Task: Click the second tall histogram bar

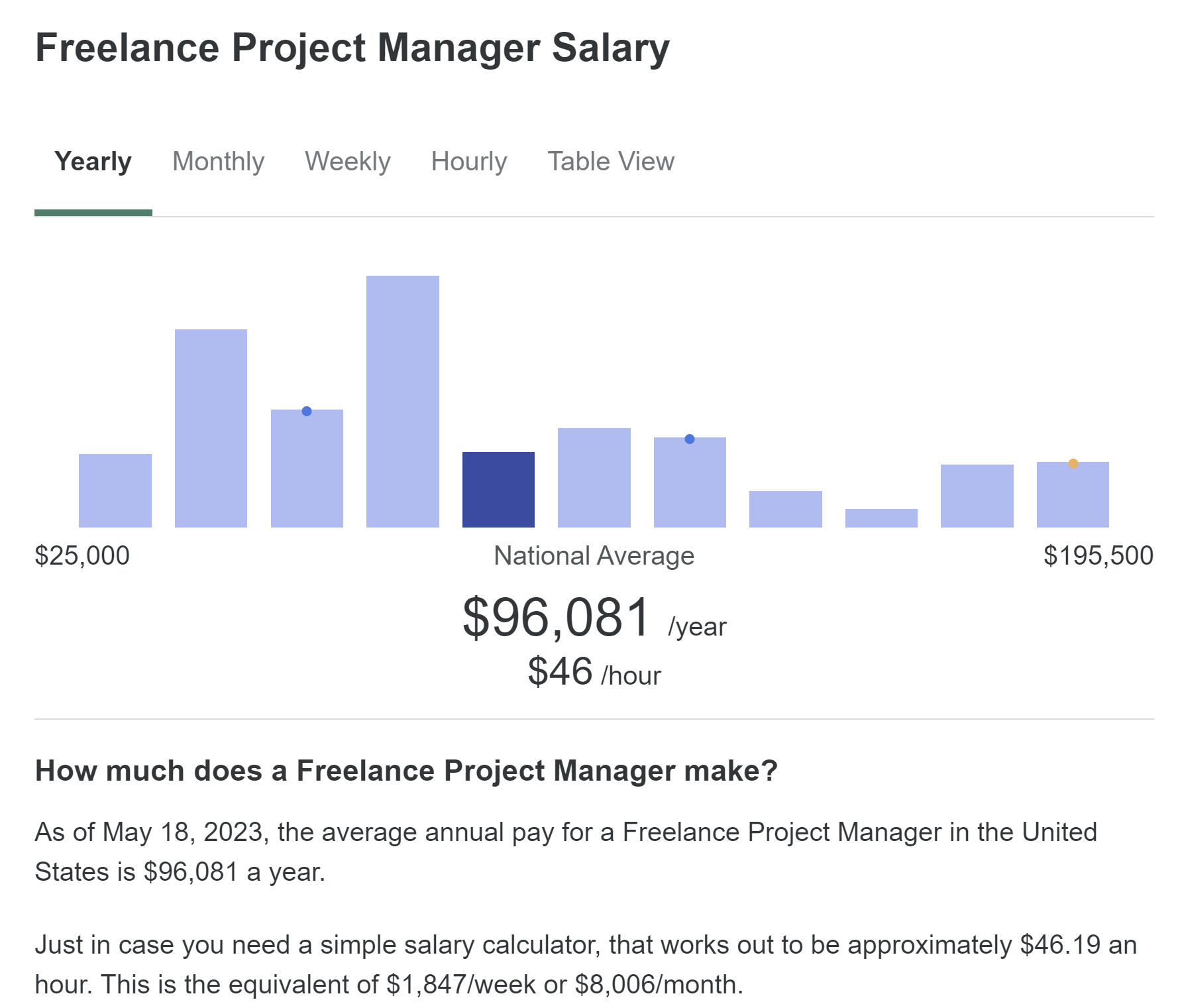Action: pos(211,428)
